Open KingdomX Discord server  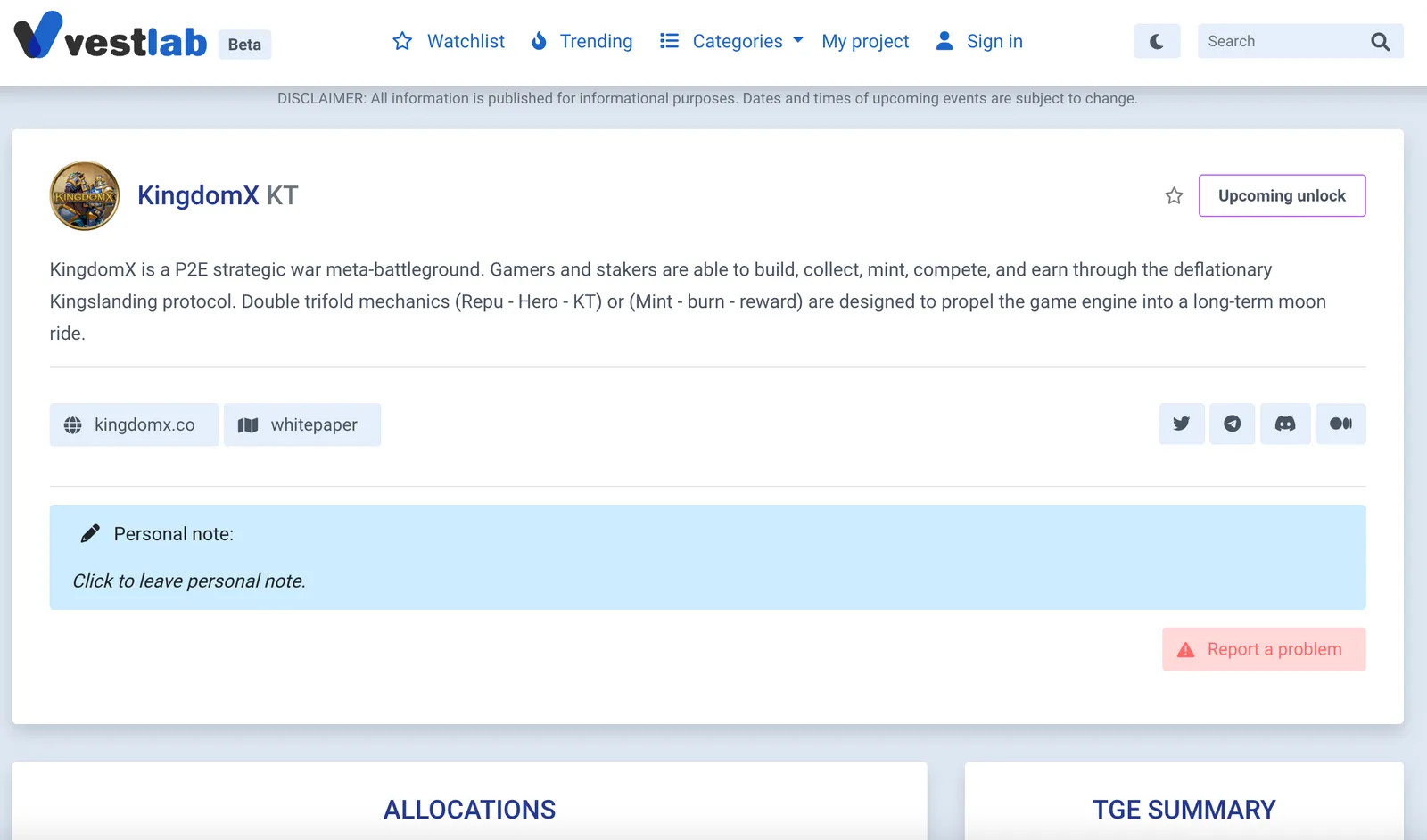click(1285, 424)
